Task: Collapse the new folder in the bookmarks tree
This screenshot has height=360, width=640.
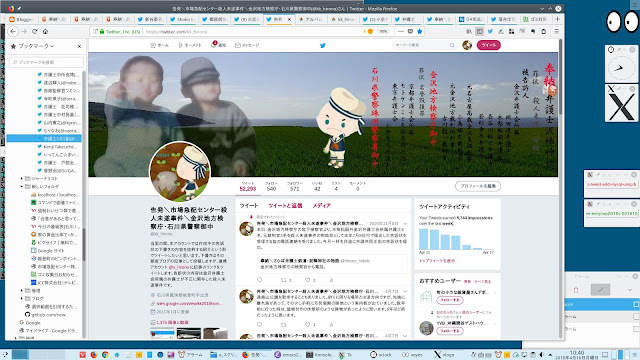Action: [x=22, y=187]
